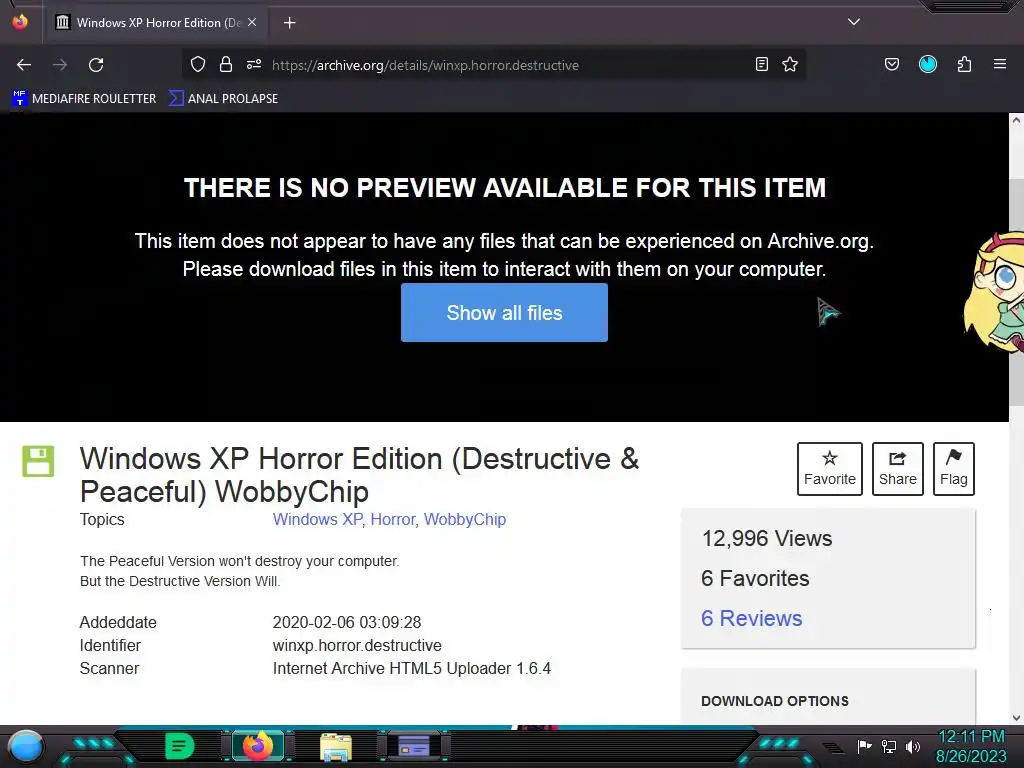Reload the current page
Image resolution: width=1024 pixels, height=768 pixels.
pos(96,65)
